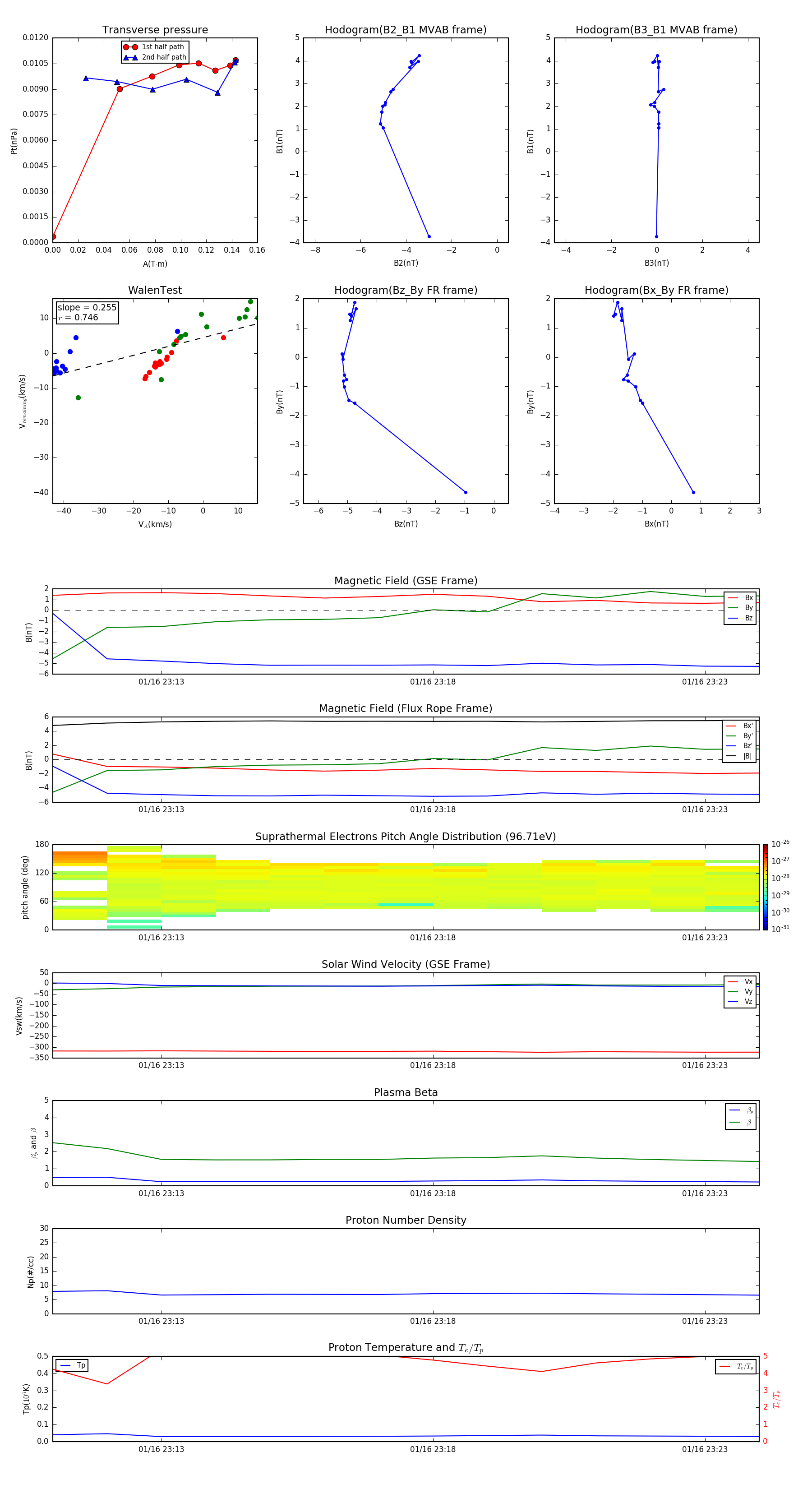Click the slope = 0.255 annotation box
This screenshot has width=812, height=1489.
point(87,313)
